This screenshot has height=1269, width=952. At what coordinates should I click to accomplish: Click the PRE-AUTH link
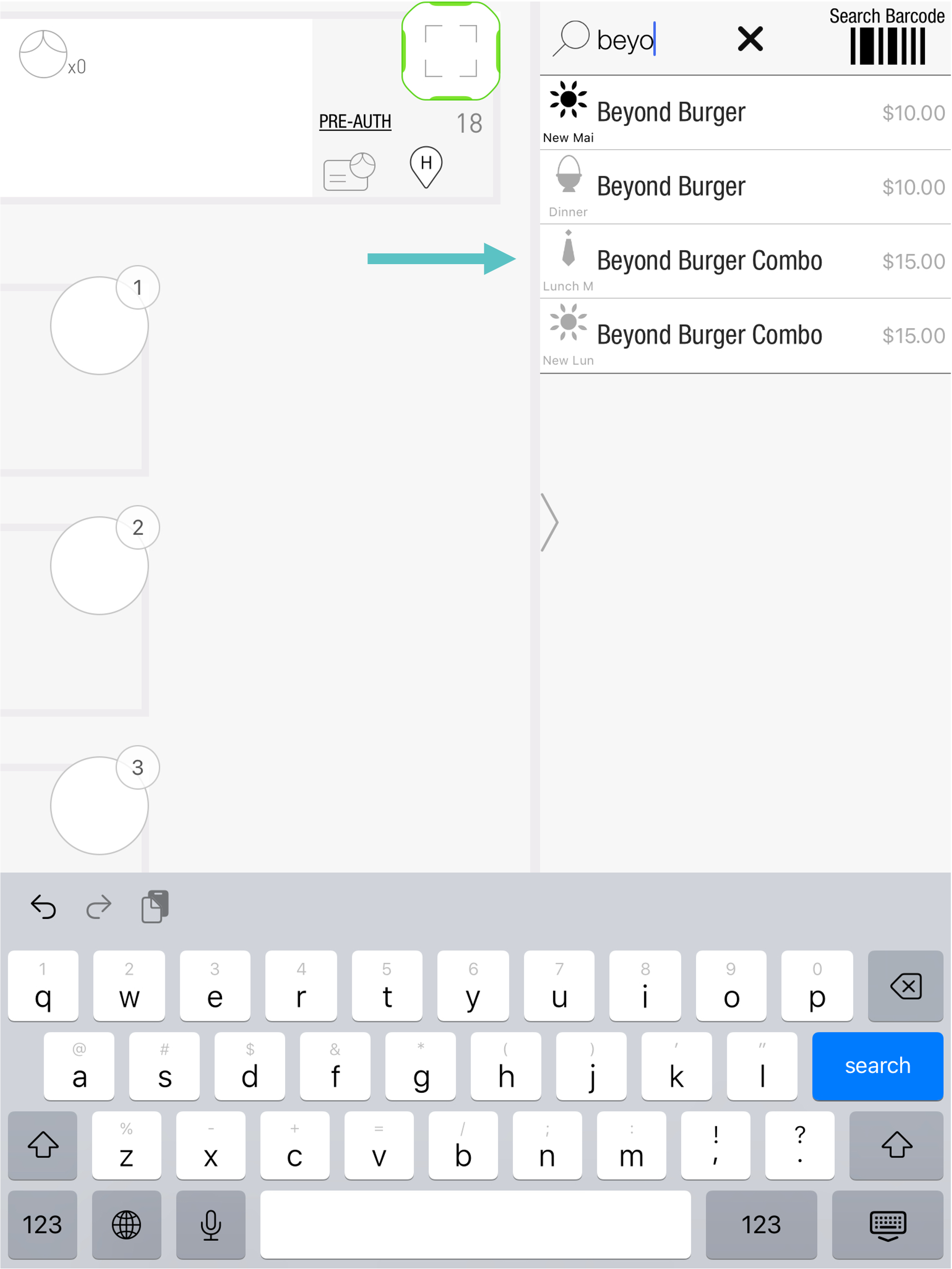point(355,122)
